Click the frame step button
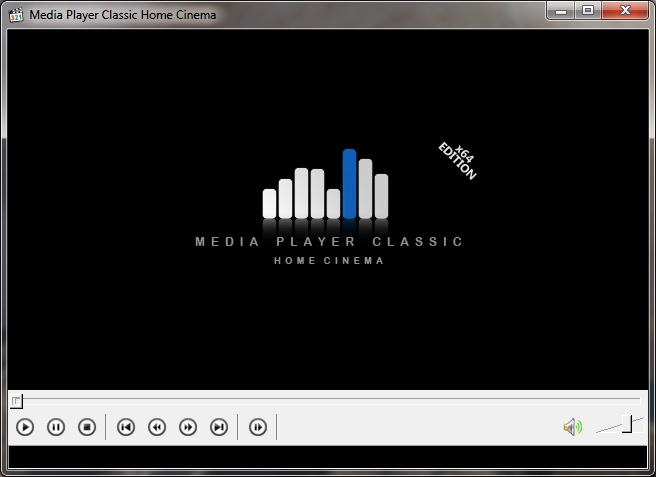 [x=258, y=427]
